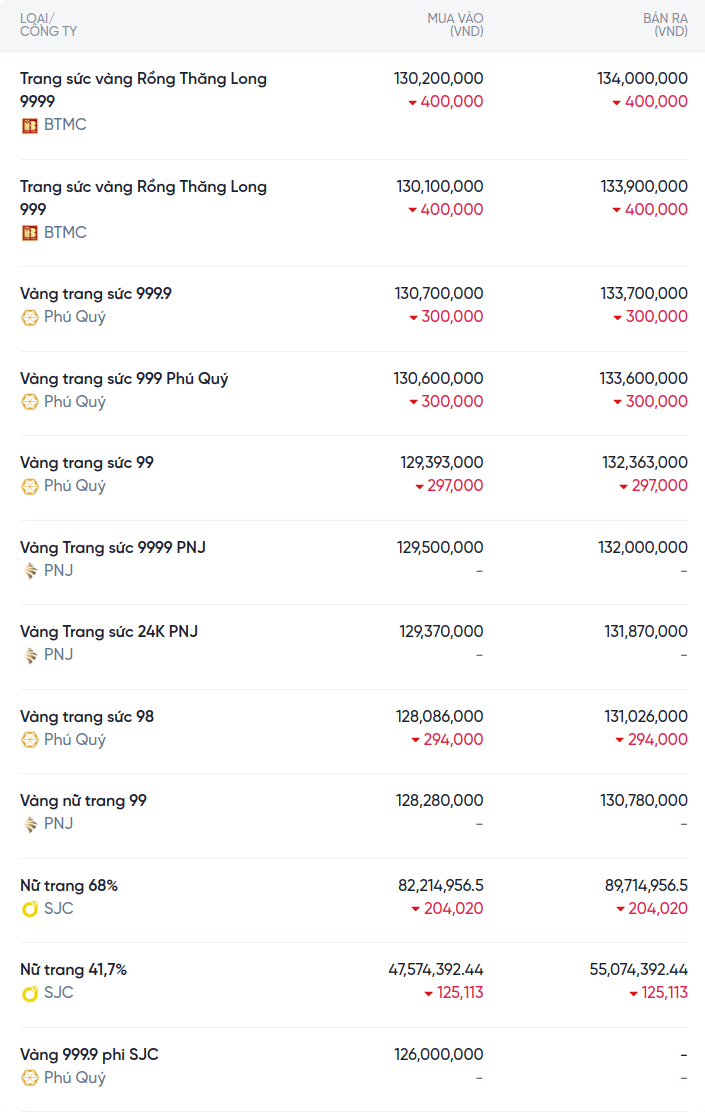This screenshot has width=705, height=1112.
Task: Click the LOẠI/CÔNG TY column header
Action: tap(48, 25)
